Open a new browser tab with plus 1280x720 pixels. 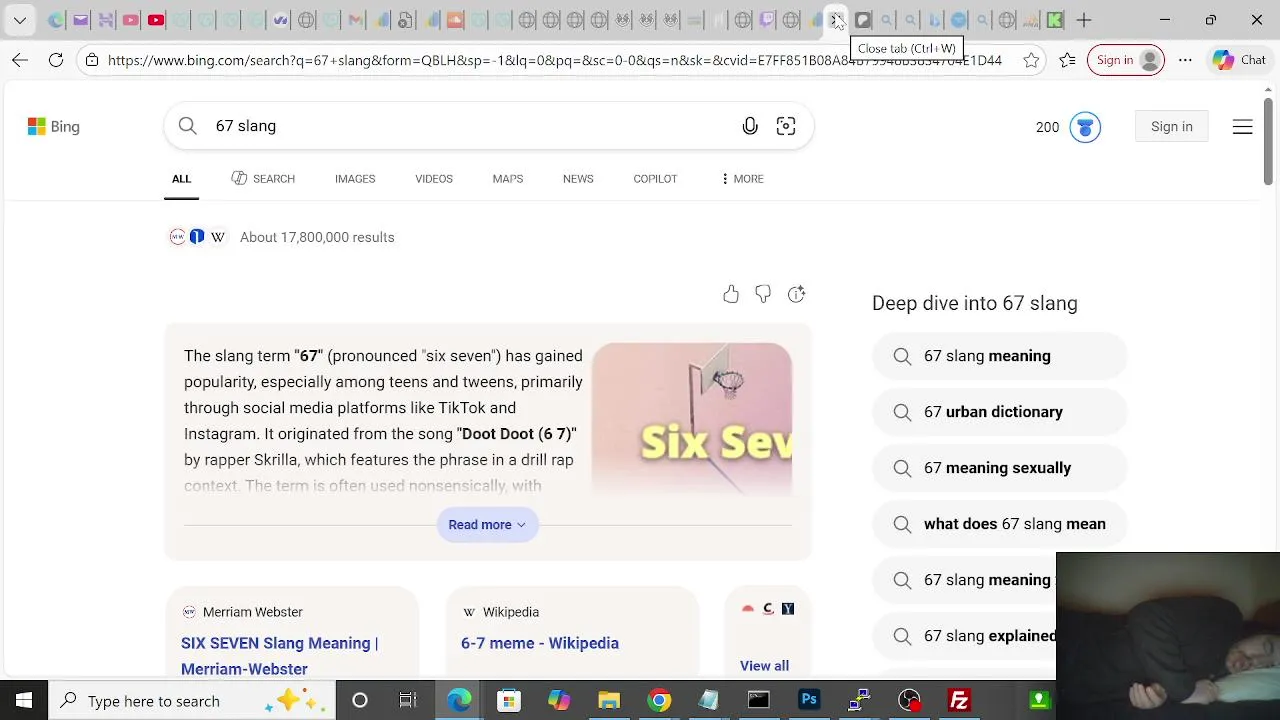point(1084,20)
